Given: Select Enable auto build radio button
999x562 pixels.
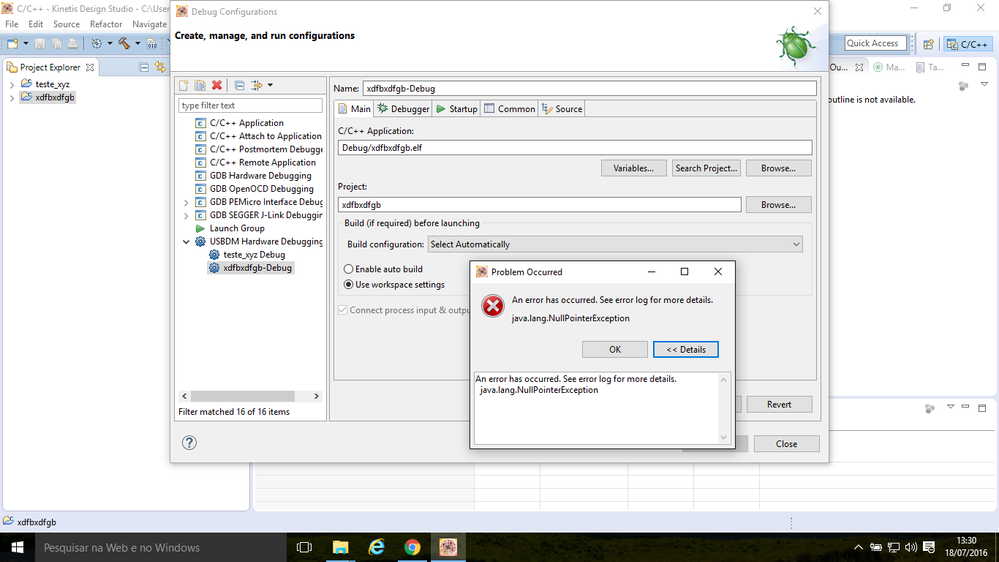Looking at the screenshot, I should 349,270.
